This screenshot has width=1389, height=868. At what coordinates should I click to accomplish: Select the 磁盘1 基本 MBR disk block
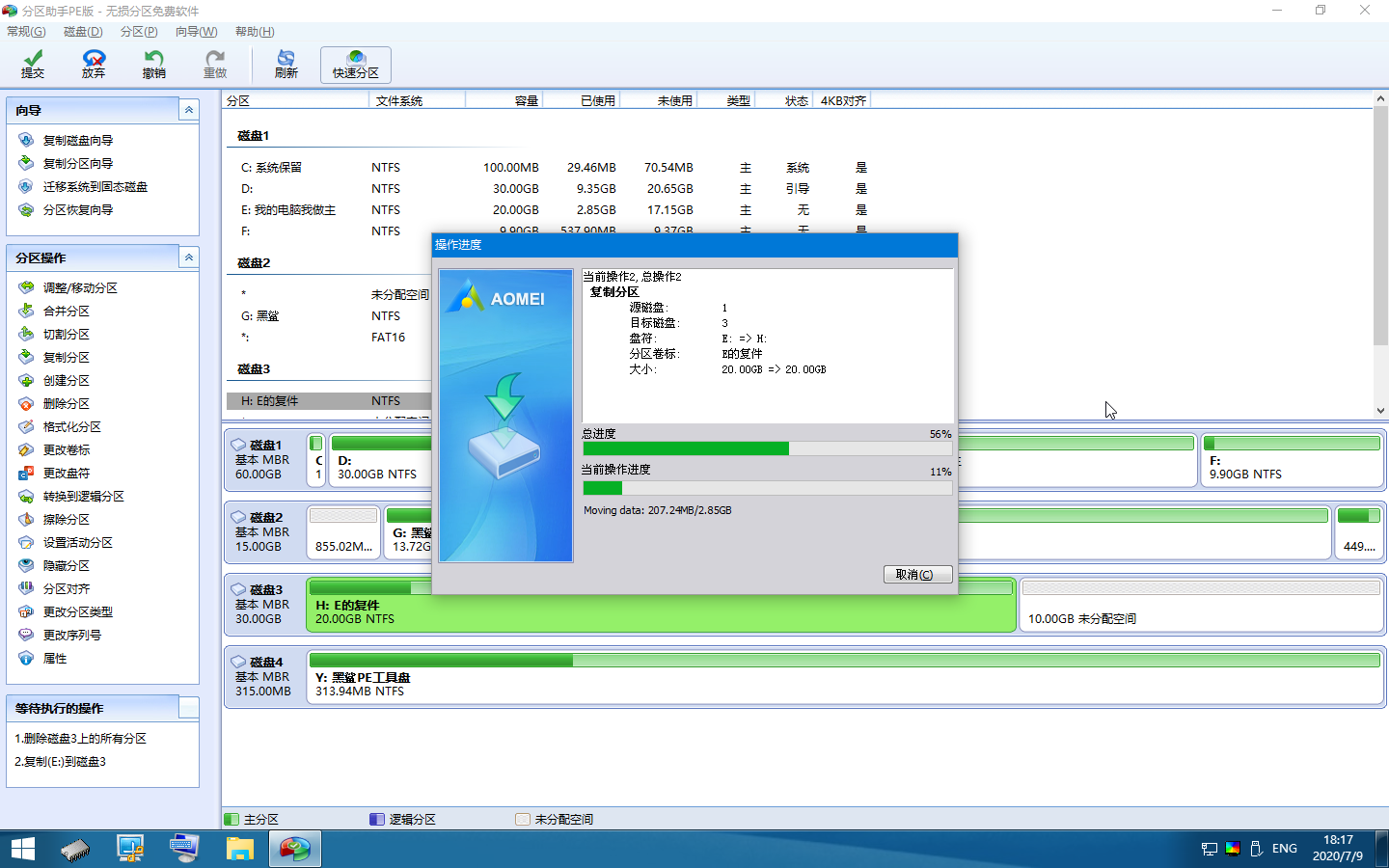point(264,460)
